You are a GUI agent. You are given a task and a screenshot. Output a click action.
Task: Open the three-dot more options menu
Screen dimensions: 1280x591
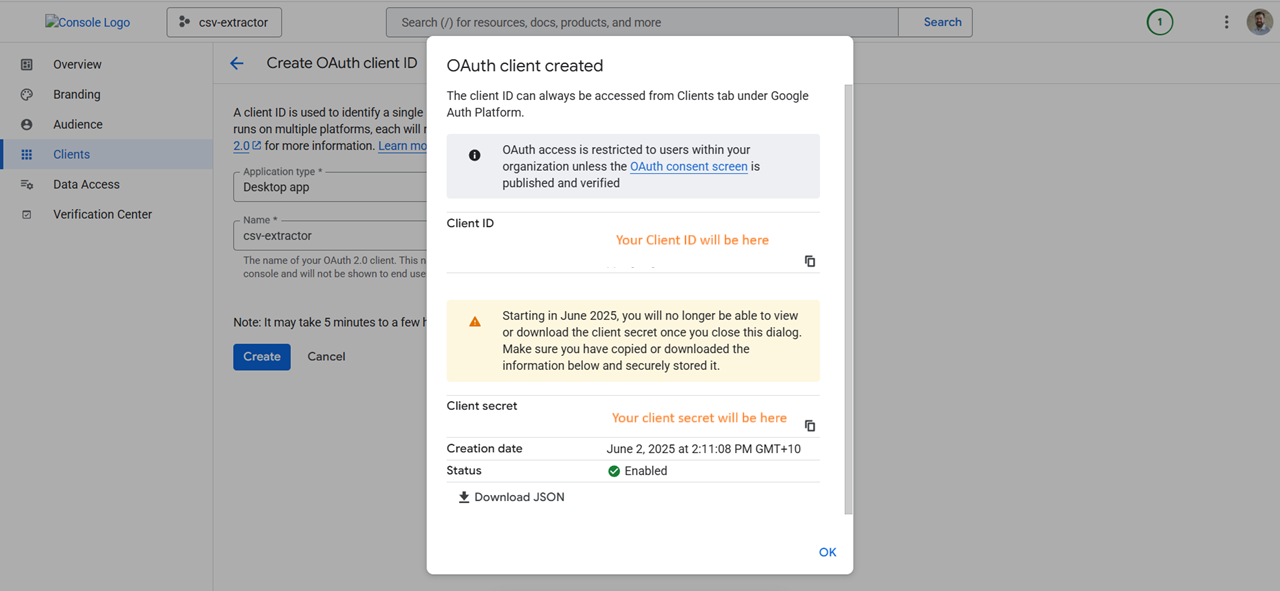tap(1226, 22)
